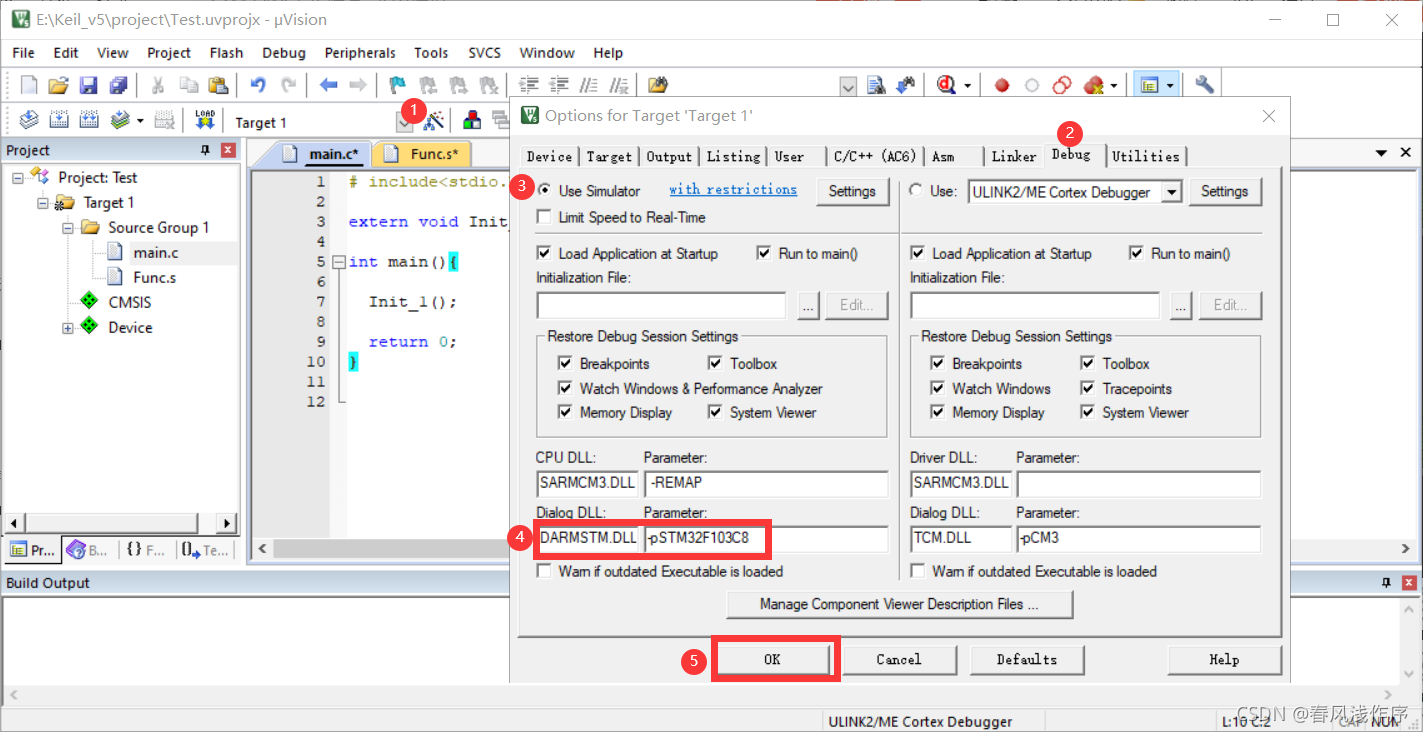
Task: Navigate backwards with the blue arrow icon
Action: (328, 85)
